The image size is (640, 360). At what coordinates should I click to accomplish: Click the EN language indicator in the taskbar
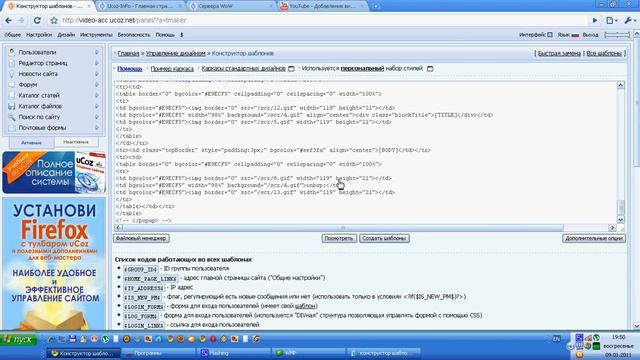(556, 339)
